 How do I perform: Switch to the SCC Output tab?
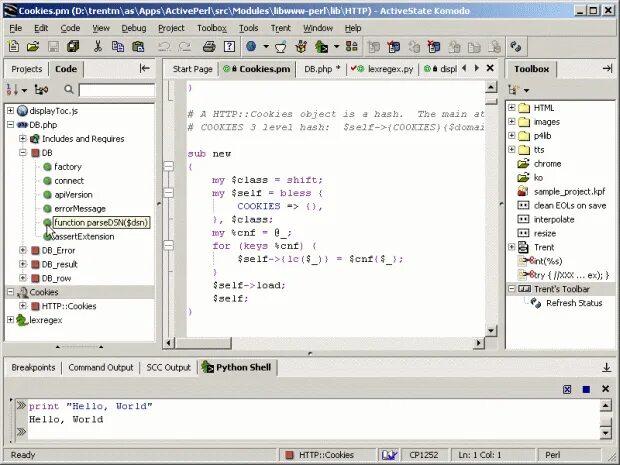click(168, 367)
